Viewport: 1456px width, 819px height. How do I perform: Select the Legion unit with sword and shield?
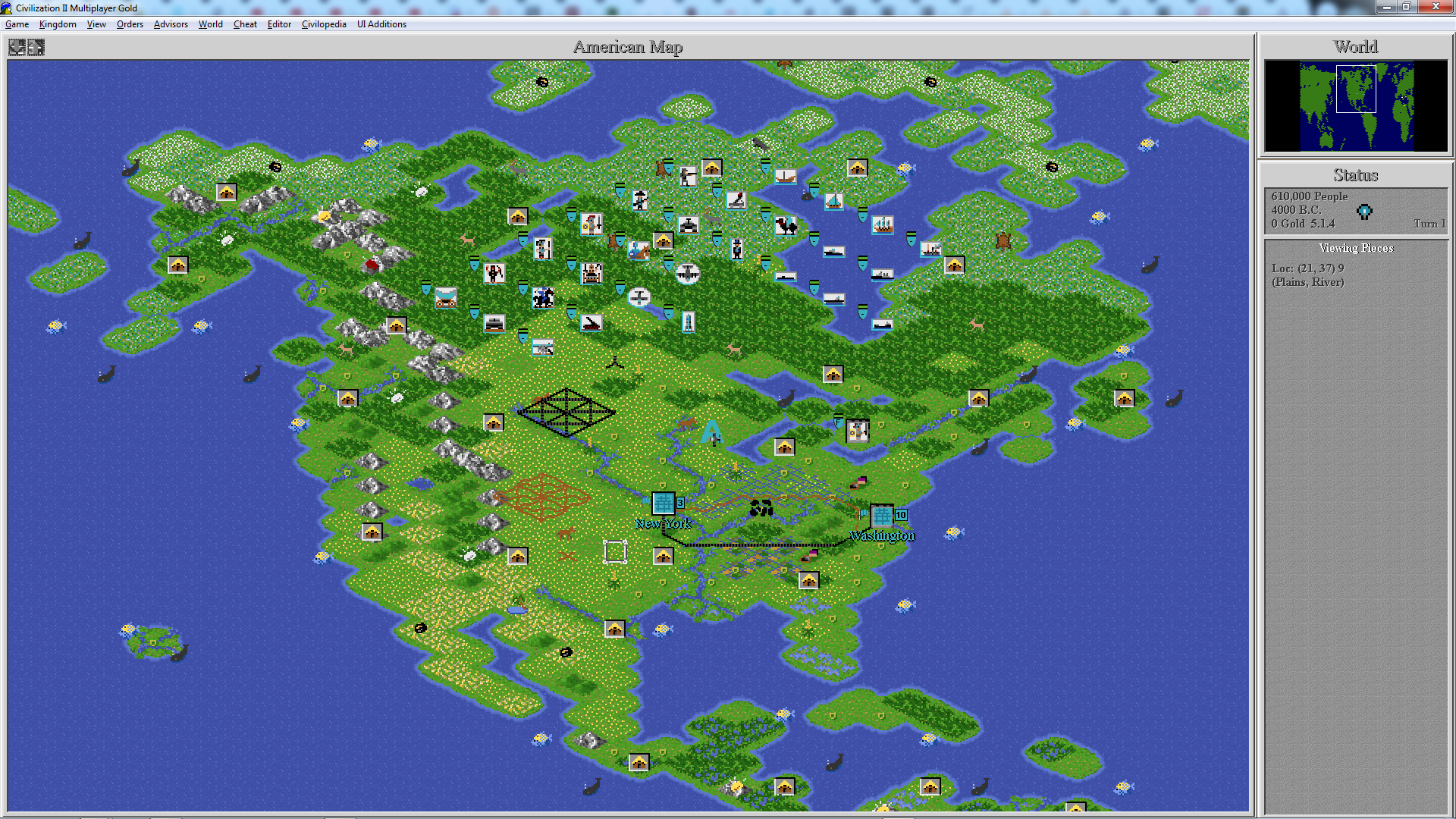[591, 224]
